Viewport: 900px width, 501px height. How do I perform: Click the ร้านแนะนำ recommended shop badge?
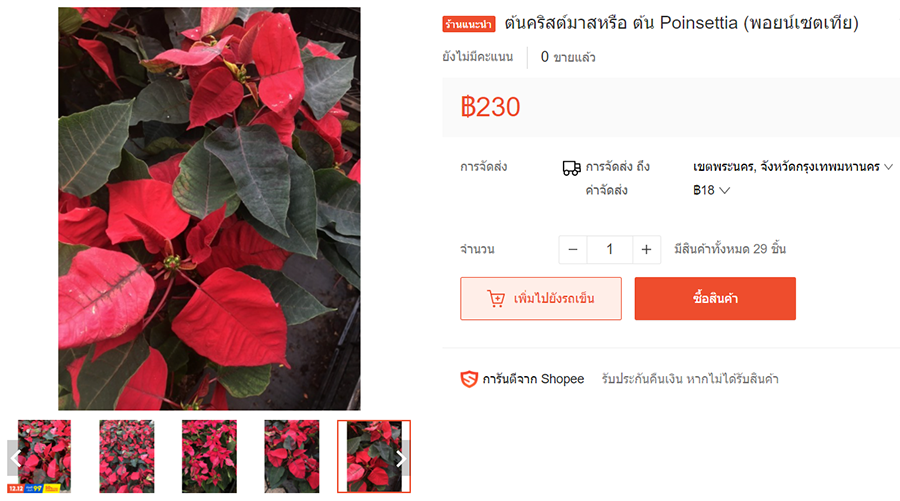468,24
